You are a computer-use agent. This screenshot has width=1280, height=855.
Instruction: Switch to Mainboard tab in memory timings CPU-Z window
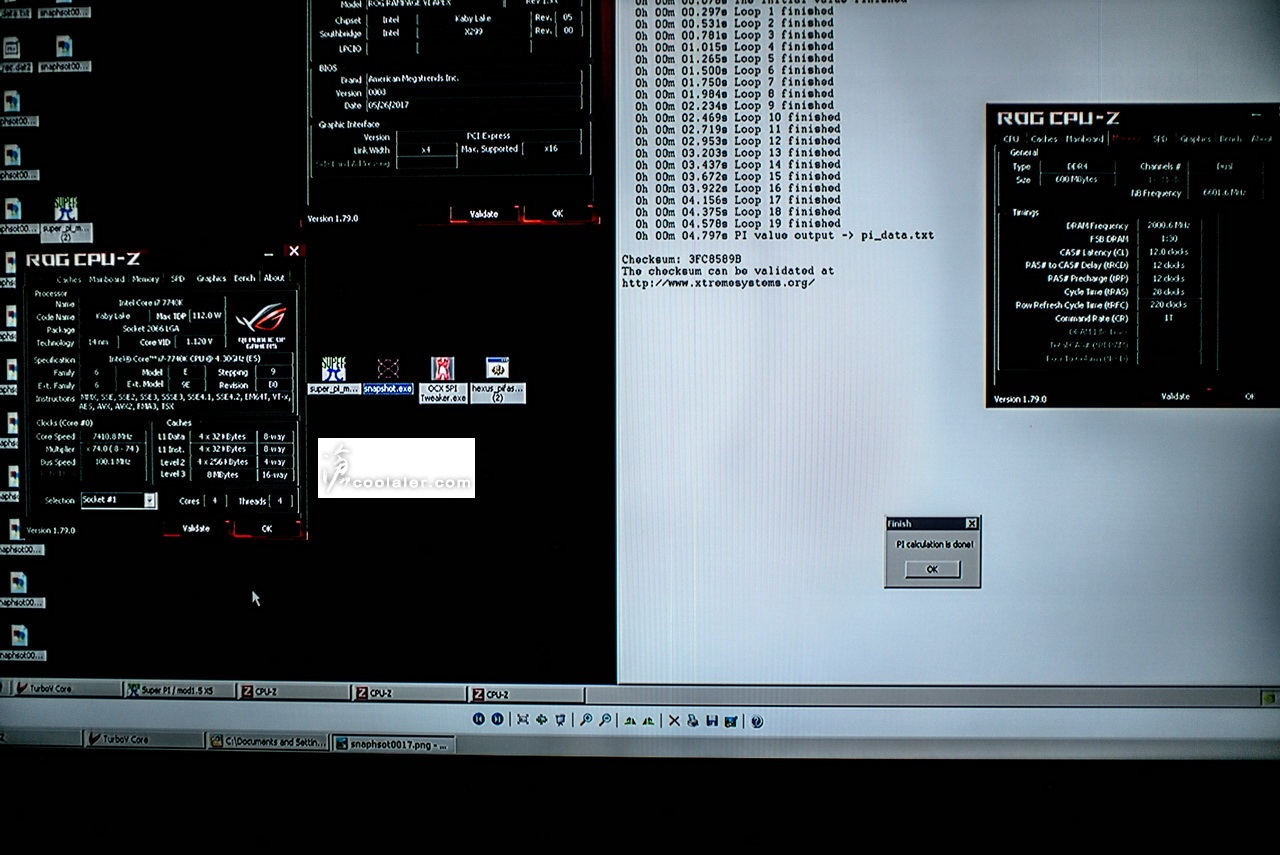(x=1084, y=139)
